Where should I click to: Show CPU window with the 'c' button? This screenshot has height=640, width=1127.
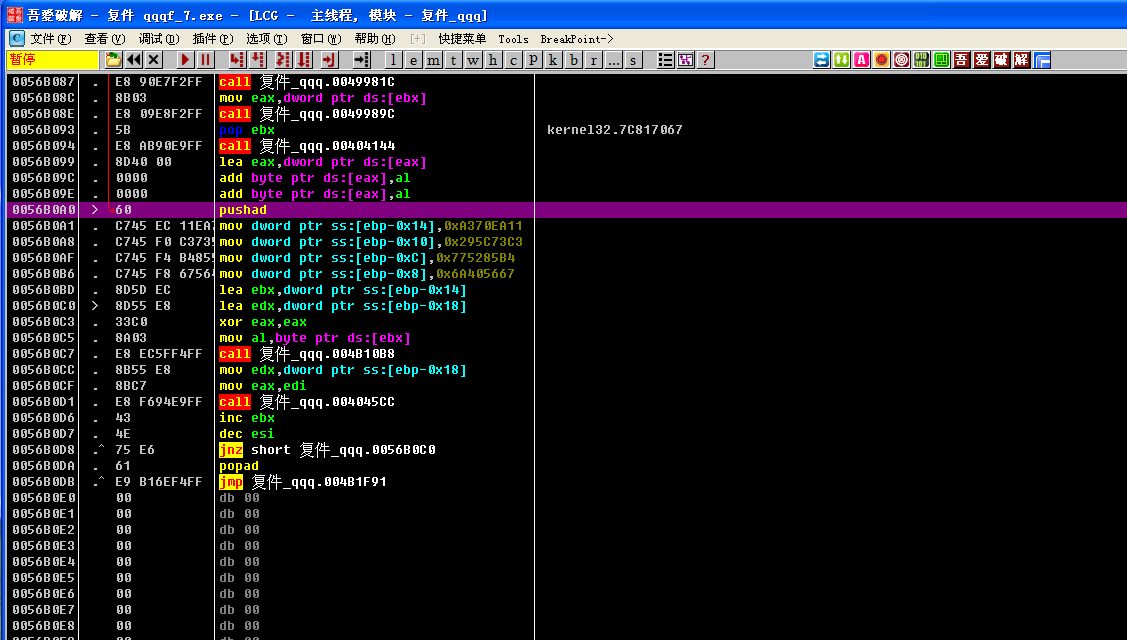click(x=513, y=60)
